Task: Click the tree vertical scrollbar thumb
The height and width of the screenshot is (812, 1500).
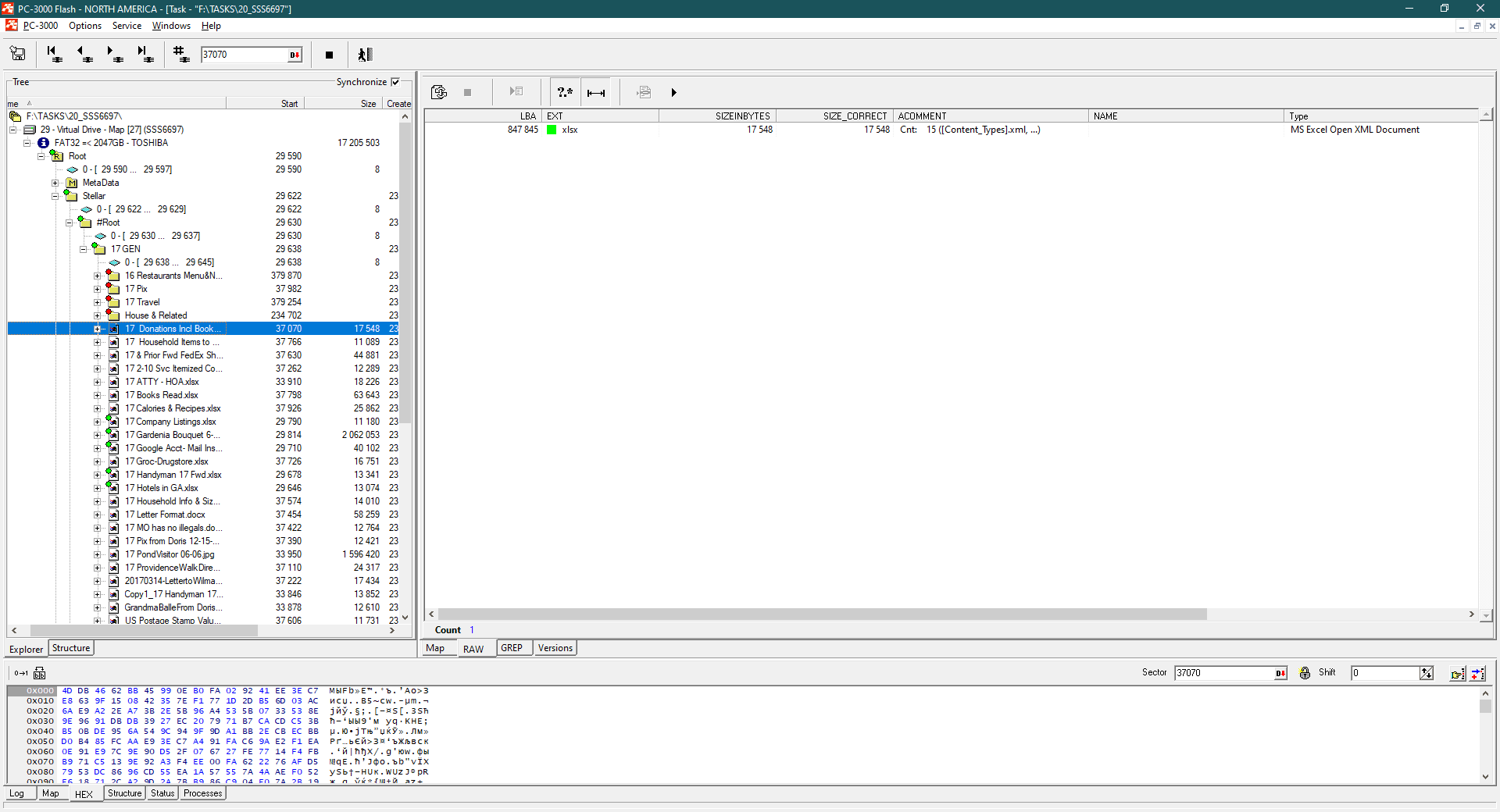Action: (405, 273)
